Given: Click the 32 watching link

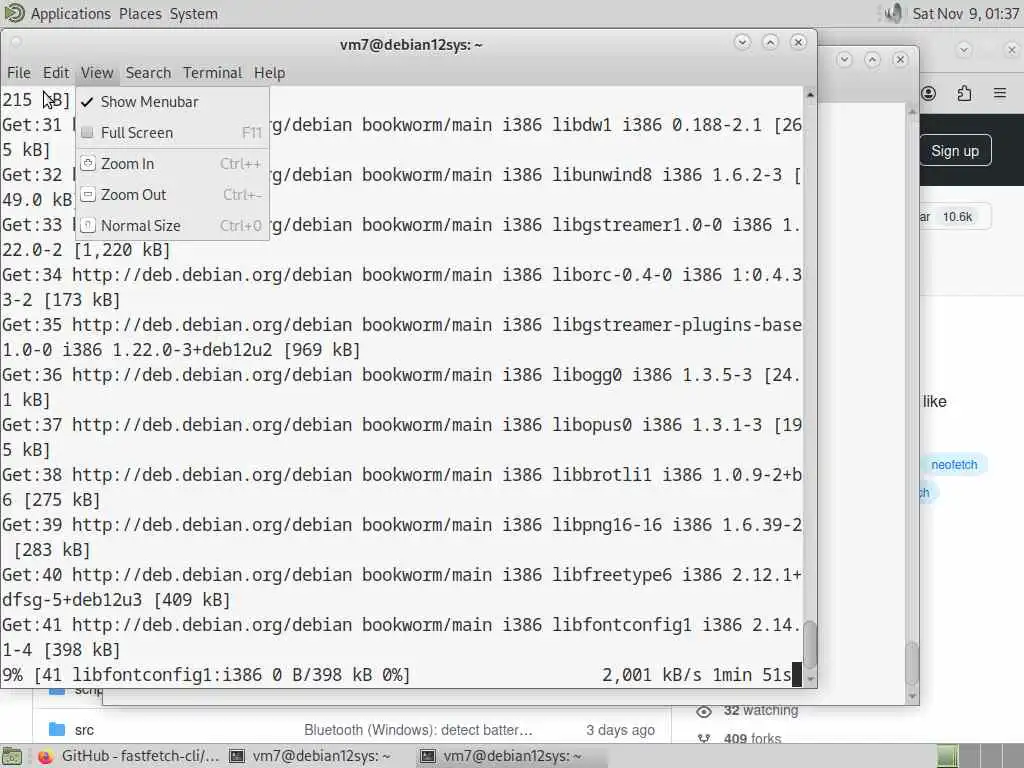Looking at the screenshot, I should pos(760,711).
